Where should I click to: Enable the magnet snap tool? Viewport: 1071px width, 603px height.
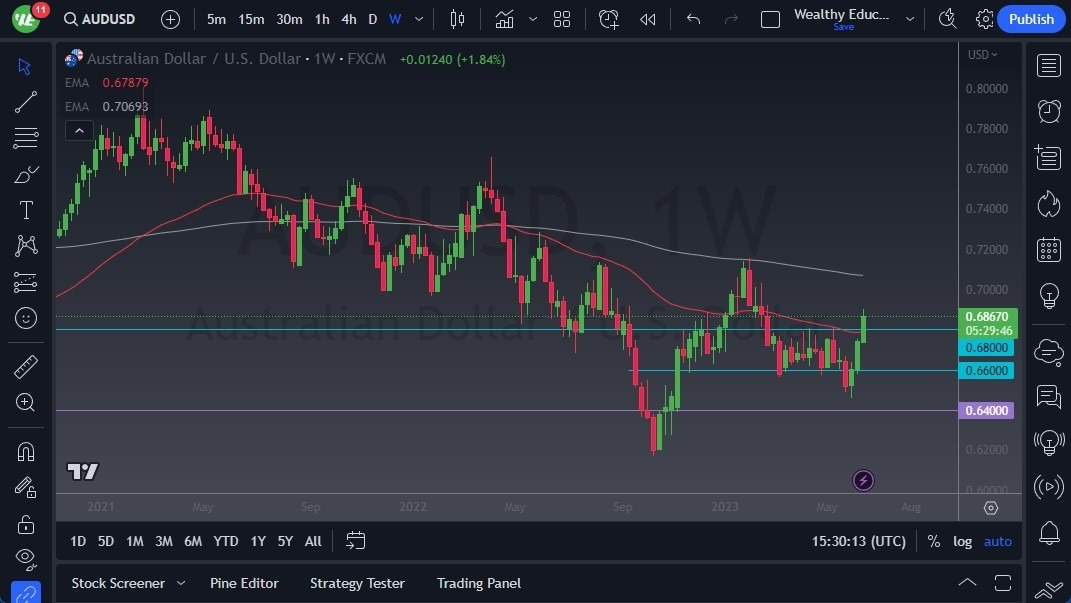(x=26, y=451)
